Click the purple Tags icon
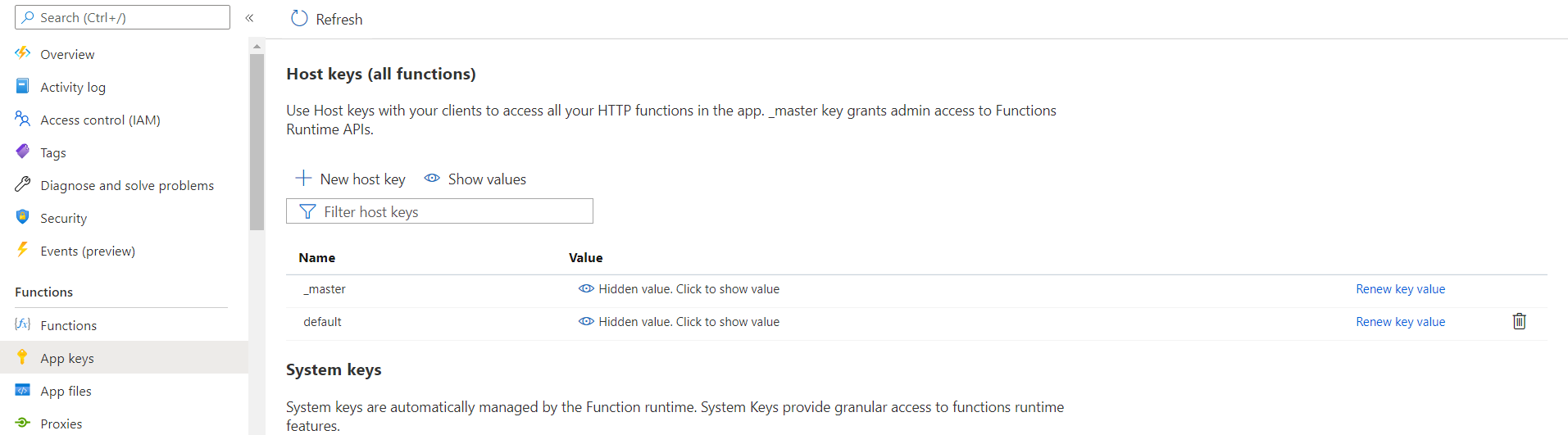1568x435 pixels. (x=22, y=152)
